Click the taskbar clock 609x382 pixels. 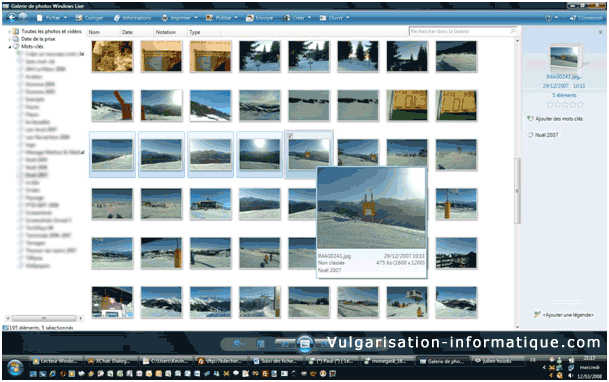(x=589, y=367)
